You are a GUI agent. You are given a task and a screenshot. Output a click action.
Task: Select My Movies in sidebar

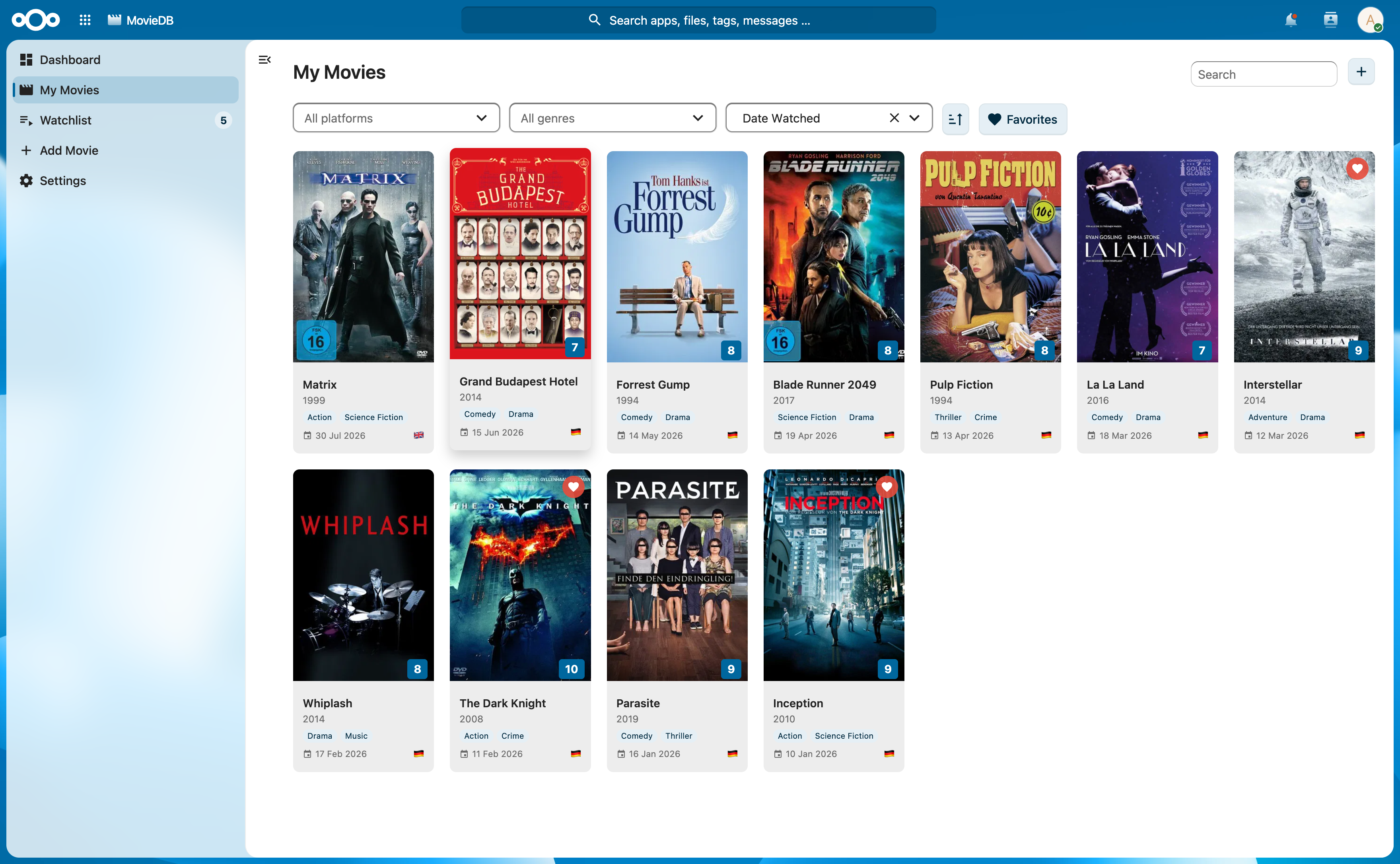click(126, 90)
